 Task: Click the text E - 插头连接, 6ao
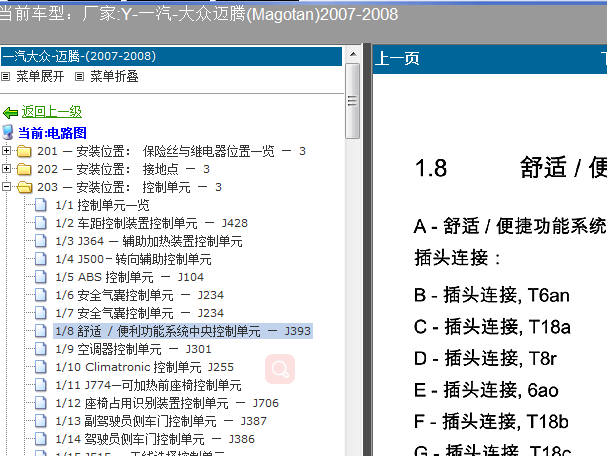[486, 390]
